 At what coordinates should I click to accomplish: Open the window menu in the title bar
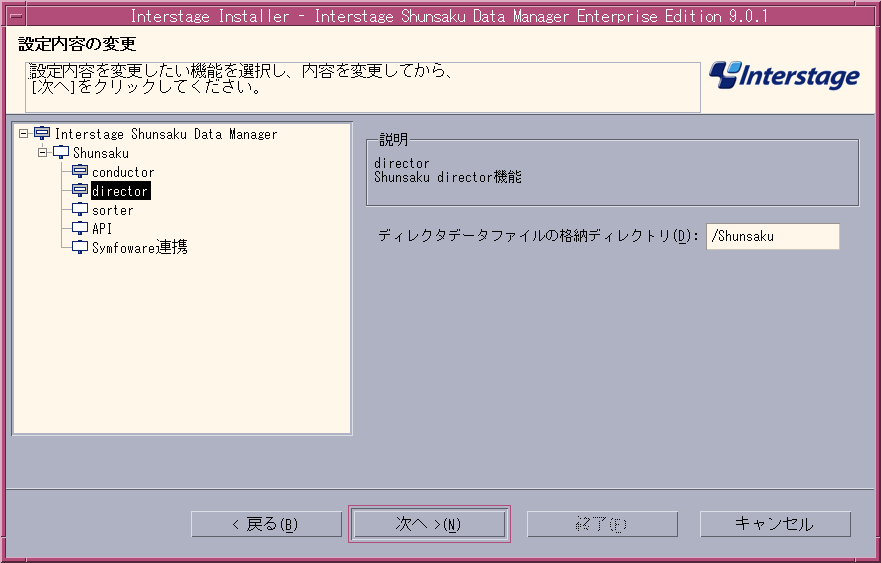click(16, 15)
